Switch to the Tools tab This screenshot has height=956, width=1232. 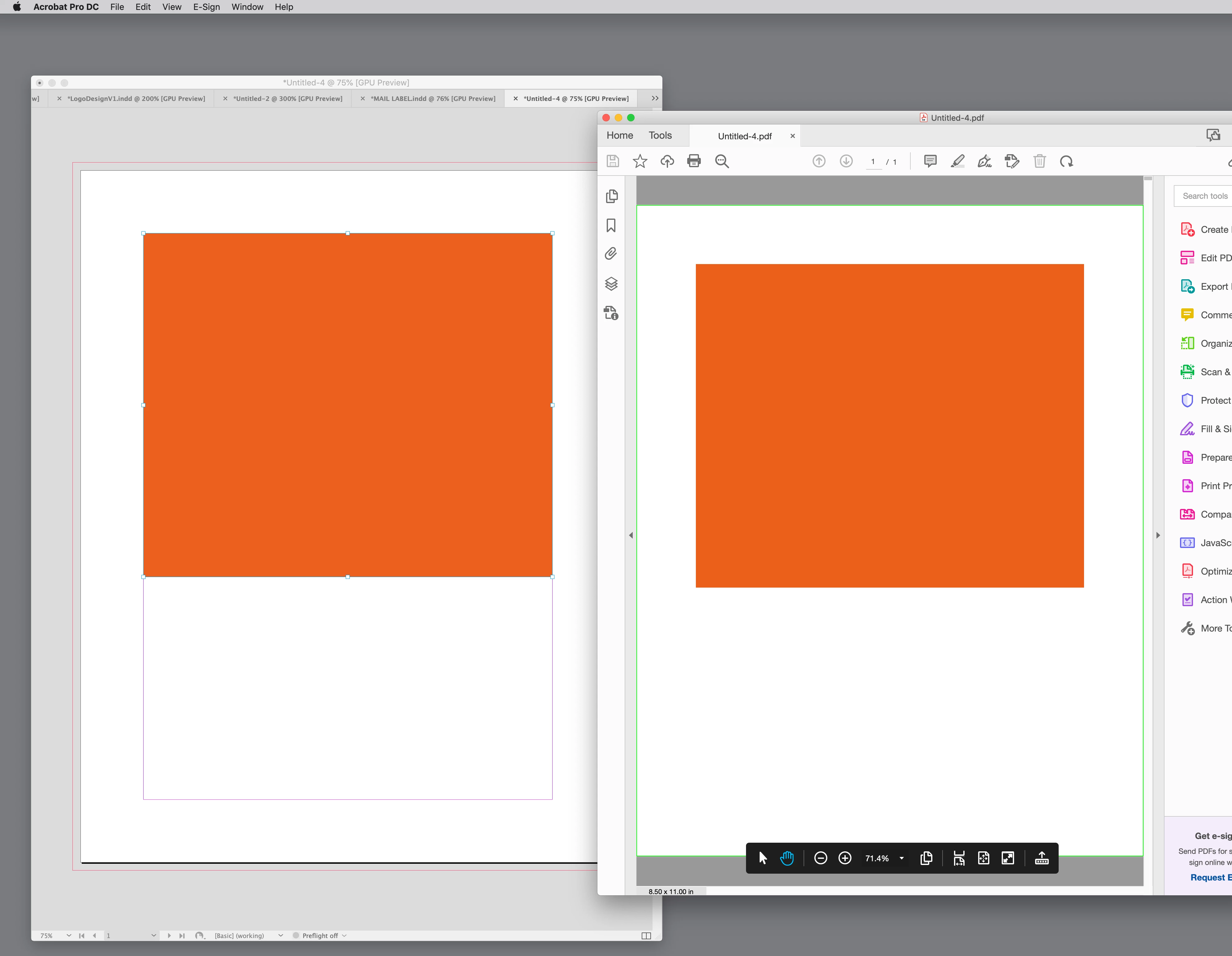click(x=660, y=135)
